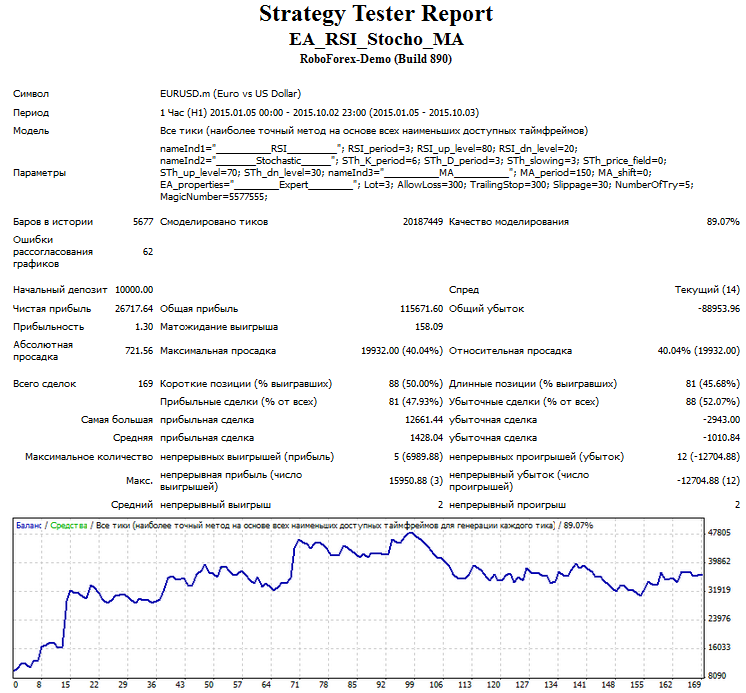Screen dimensions: 746x693
Task: Click the 'Матожидание выигрыша' label
Action: (219, 327)
